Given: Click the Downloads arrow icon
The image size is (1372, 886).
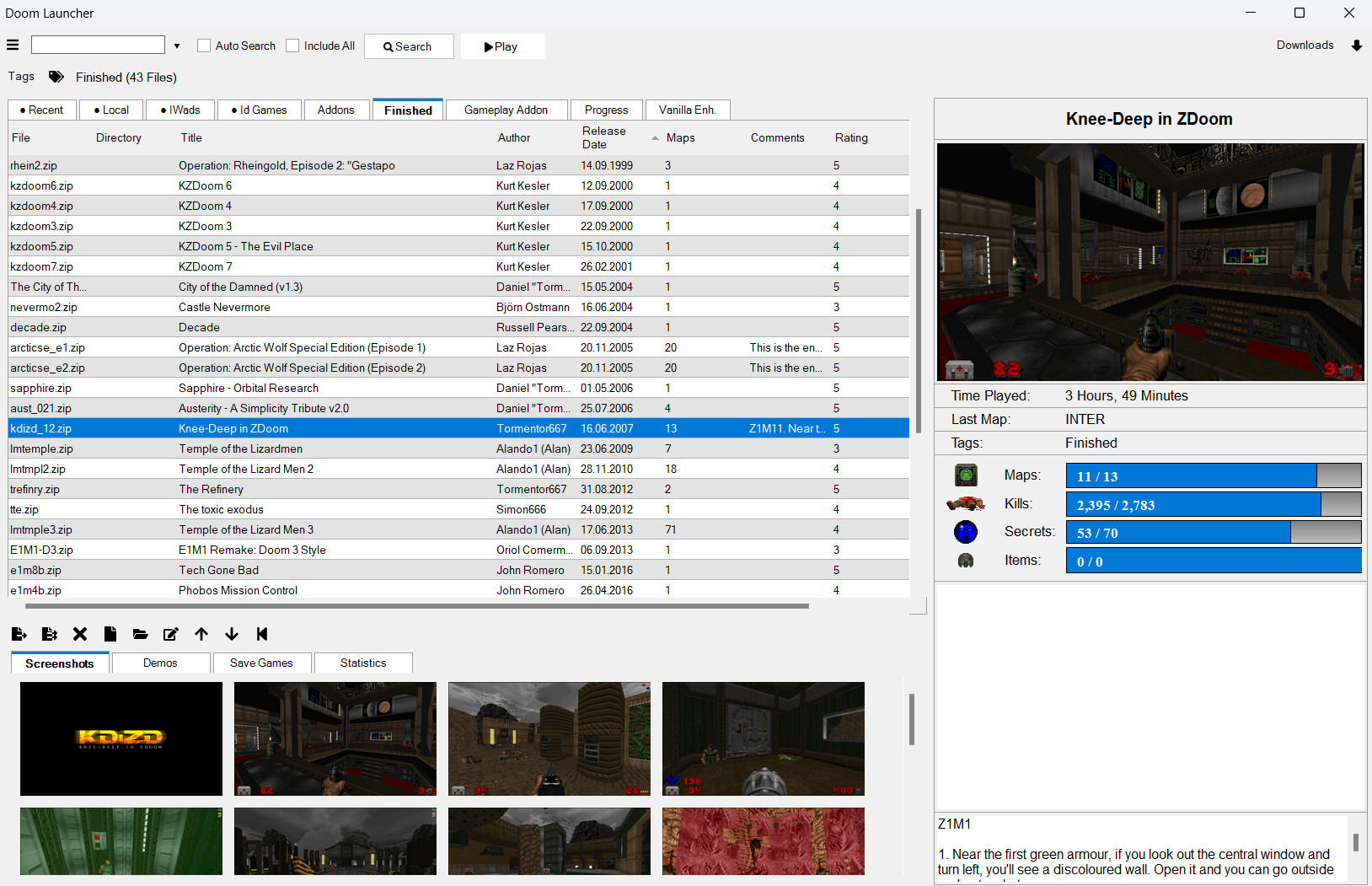Looking at the screenshot, I should [x=1356, y=46].
